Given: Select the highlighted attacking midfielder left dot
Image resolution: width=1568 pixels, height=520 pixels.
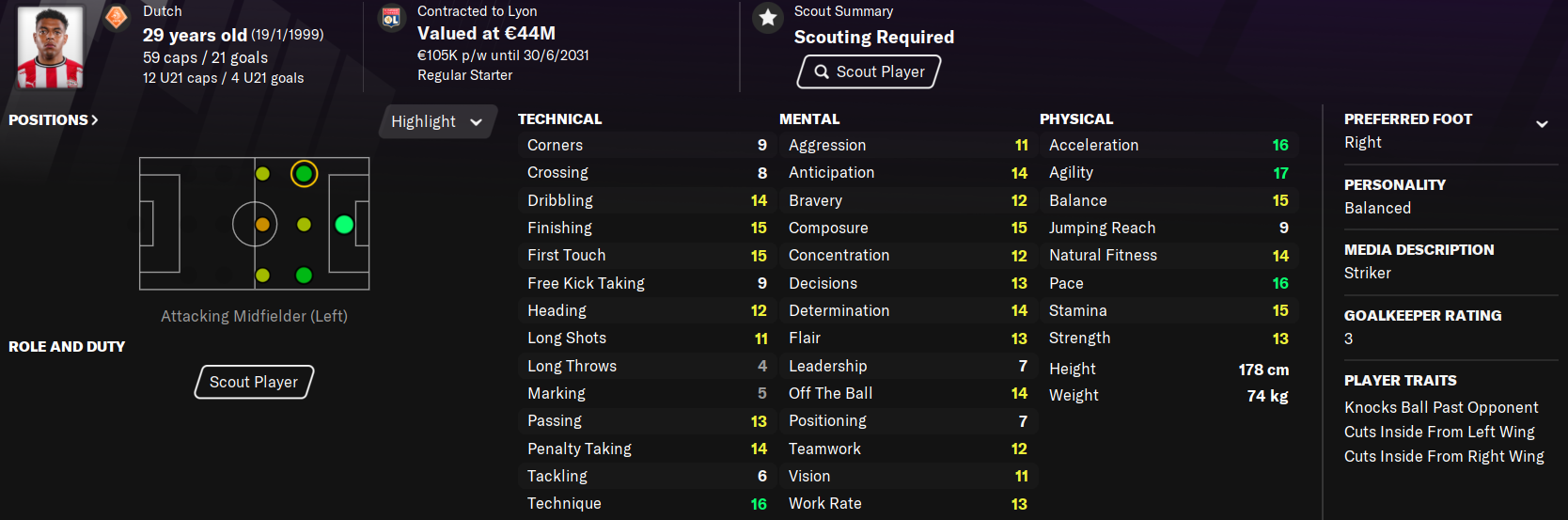Looking at the screenshot, I should (x=304, y=174).
